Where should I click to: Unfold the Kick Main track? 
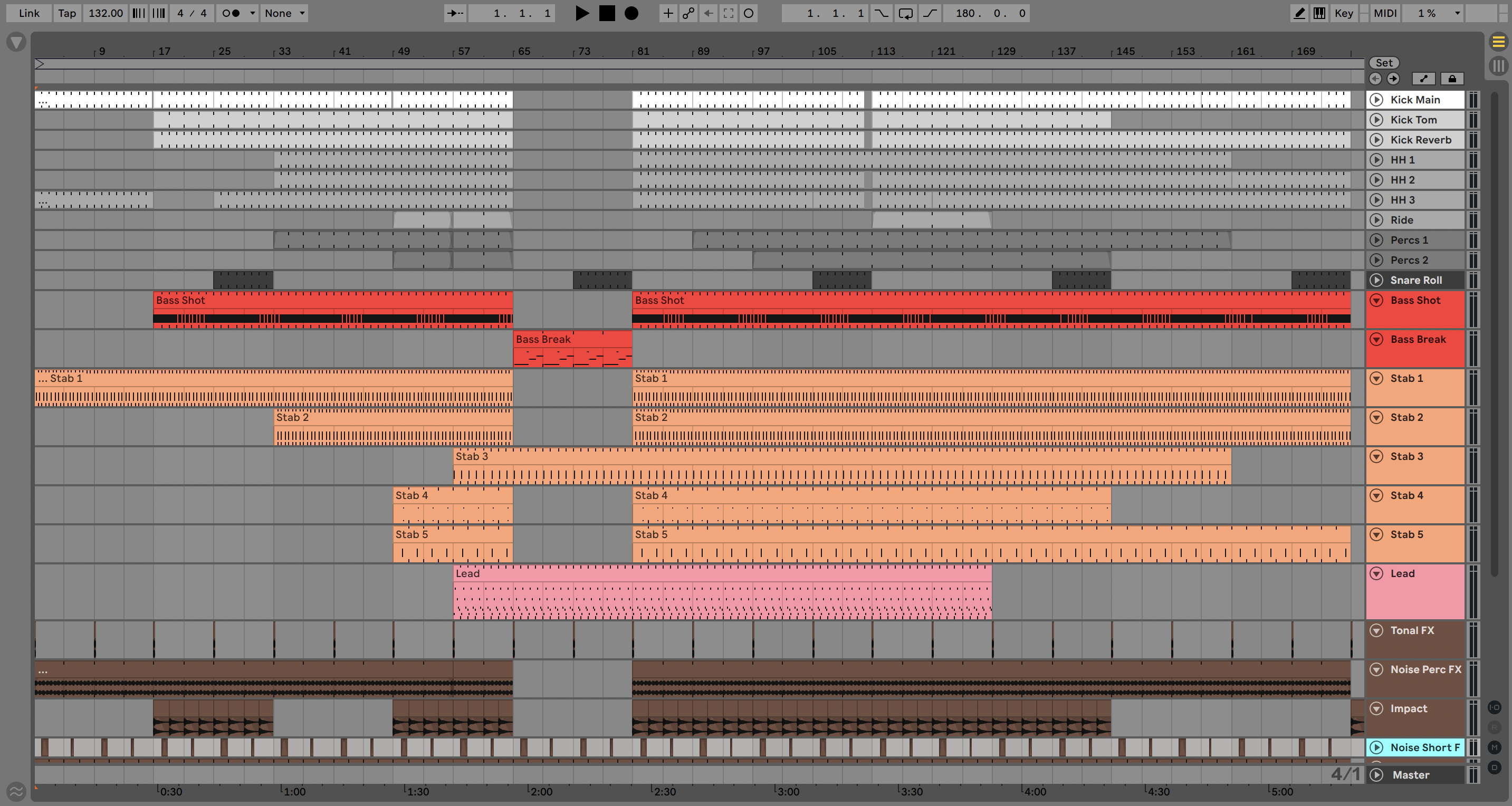(x=1376, y=100)
